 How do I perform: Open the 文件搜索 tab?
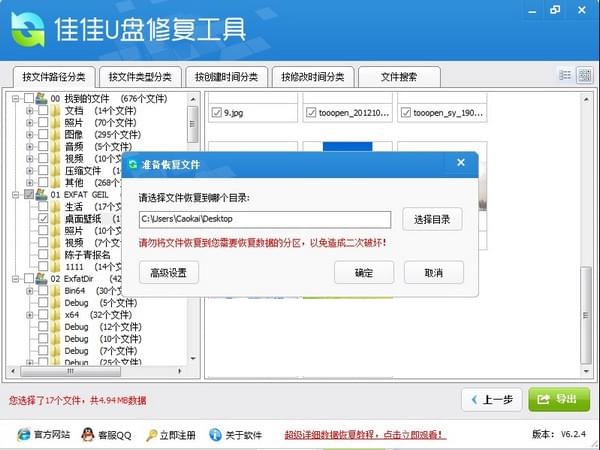[x=399, y=77]
